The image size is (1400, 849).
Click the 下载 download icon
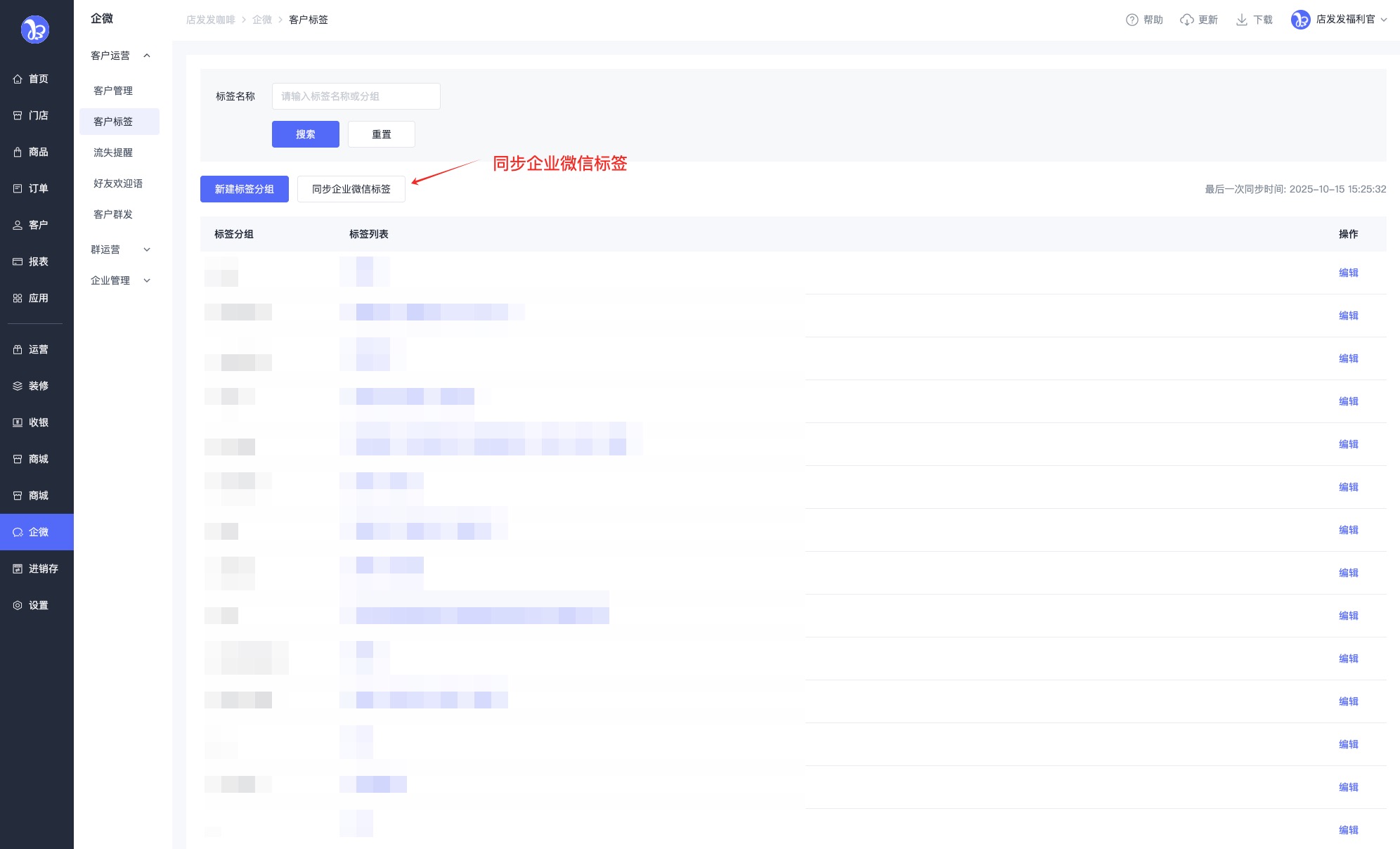pos(1242,20)
